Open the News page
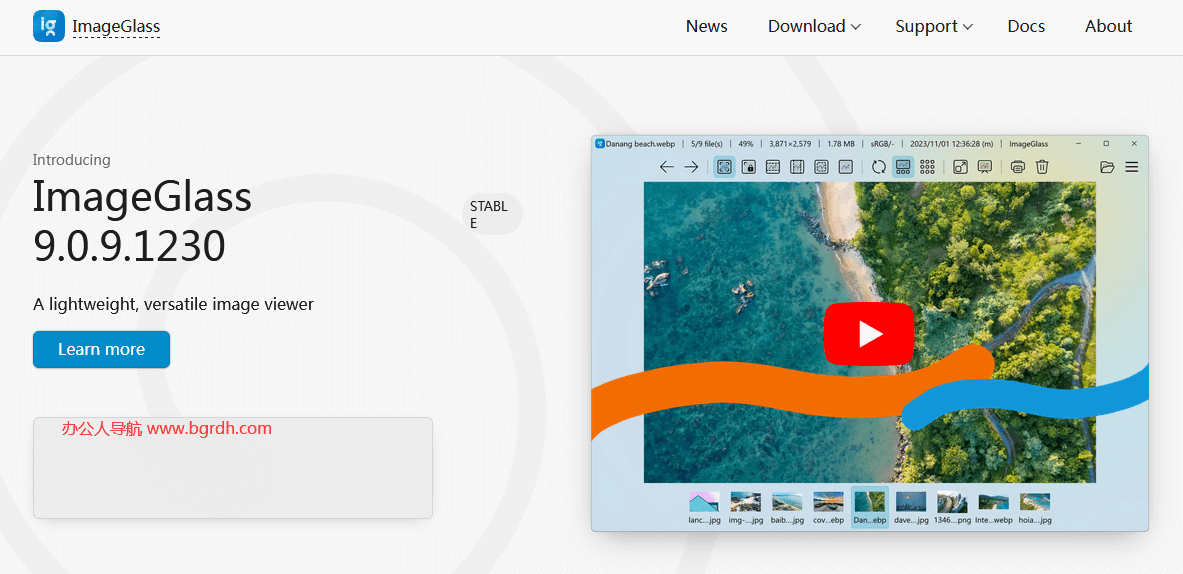 coord(706,27)
